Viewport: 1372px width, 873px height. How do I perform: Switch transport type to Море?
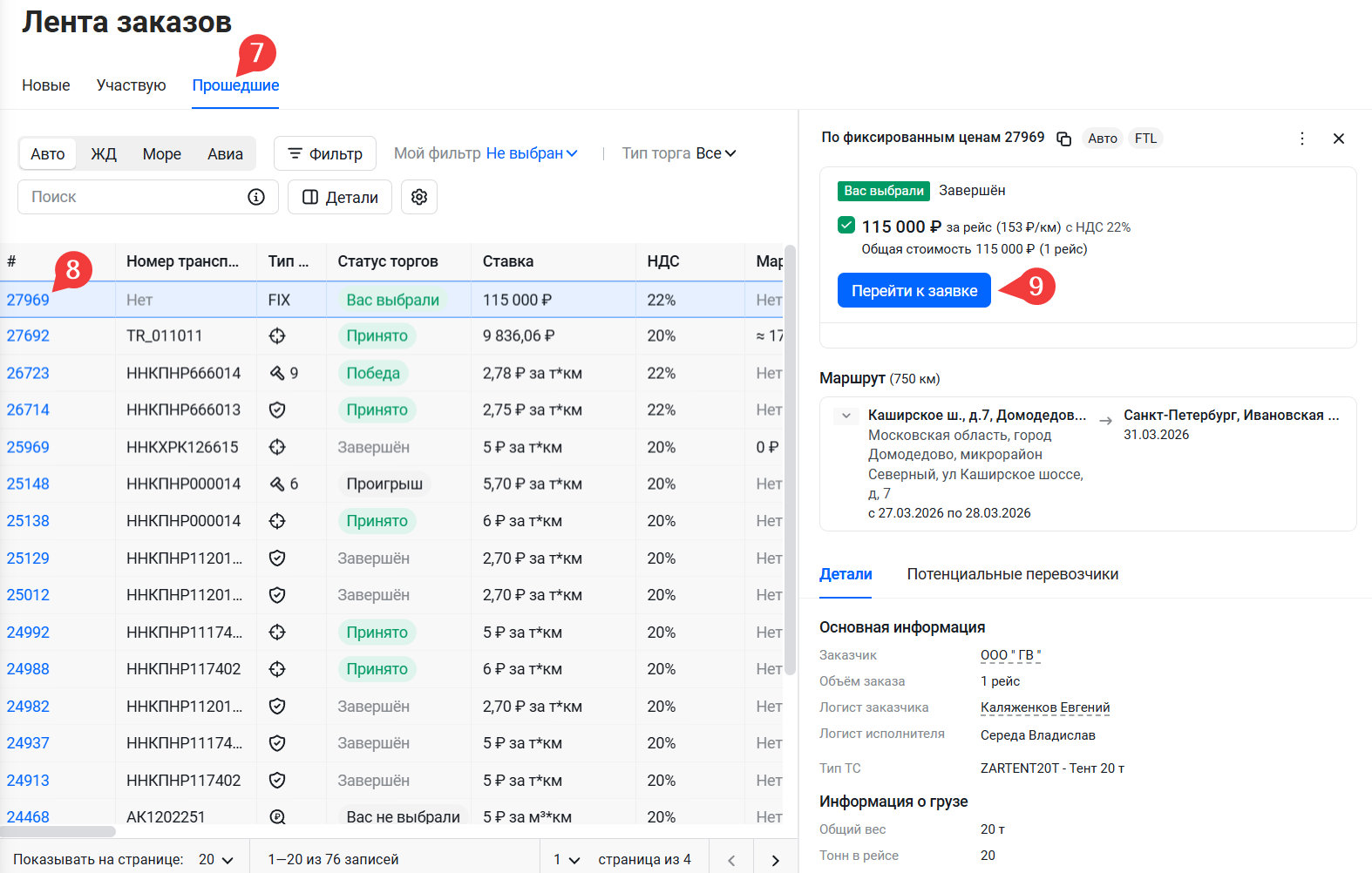(x=161, y=154)
